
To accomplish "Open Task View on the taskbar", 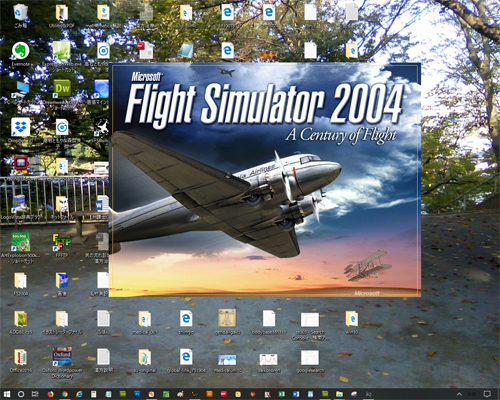I will coord(35,394).
